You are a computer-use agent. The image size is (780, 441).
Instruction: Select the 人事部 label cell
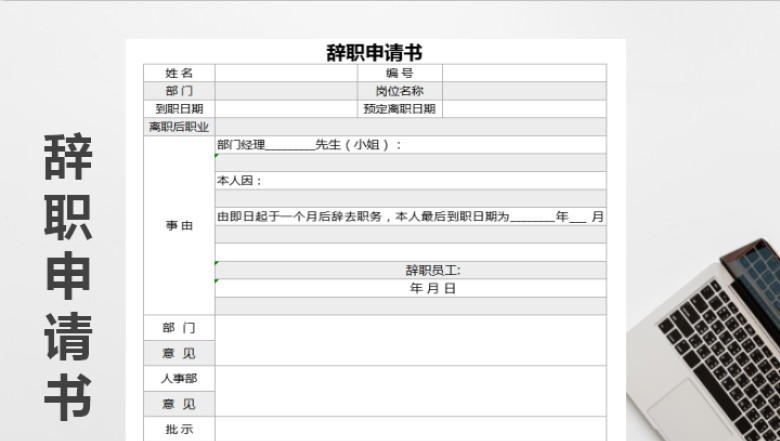pos(179,378)
